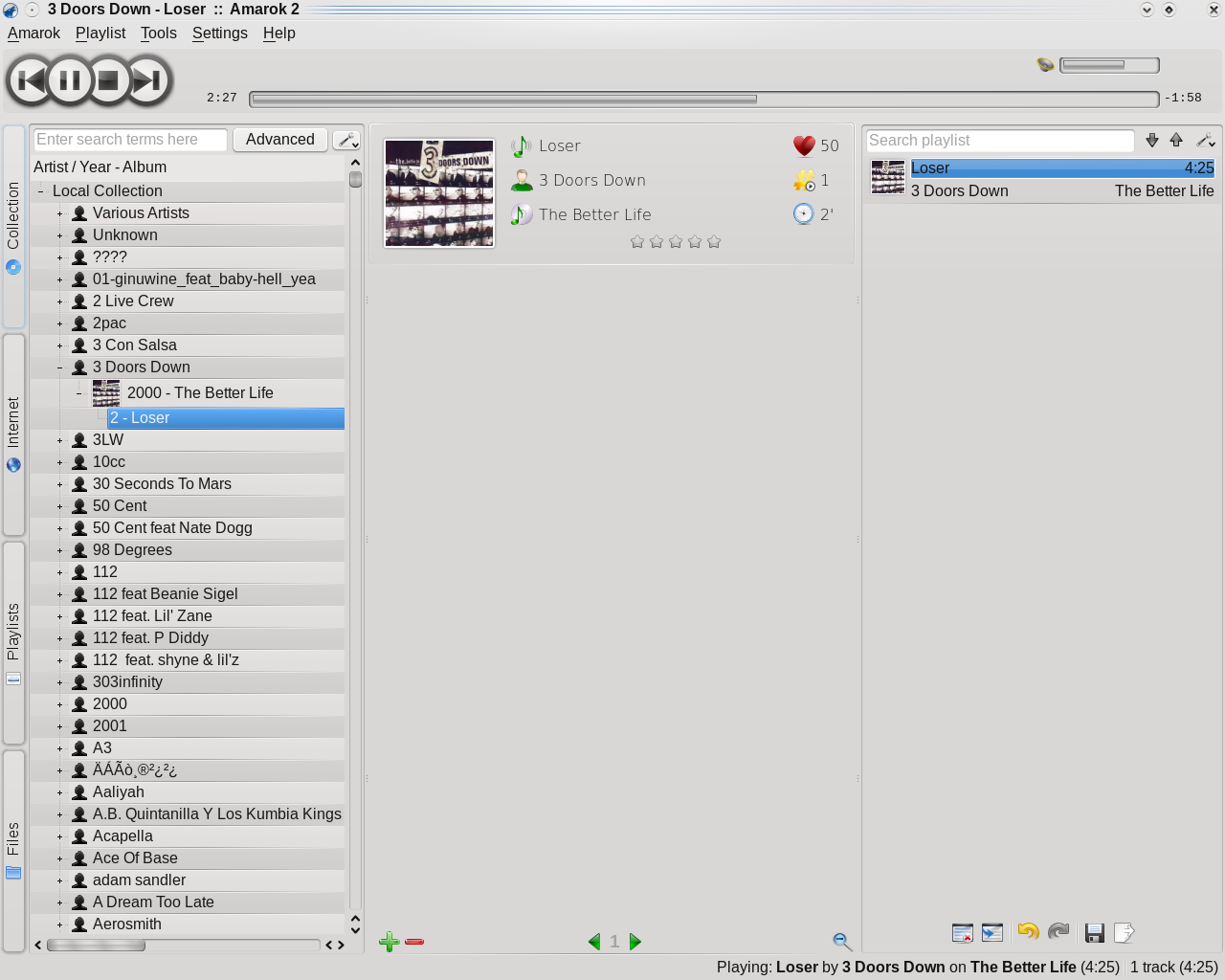
Task: Seek within the track progress bar
Action: [x=703, y=99]
